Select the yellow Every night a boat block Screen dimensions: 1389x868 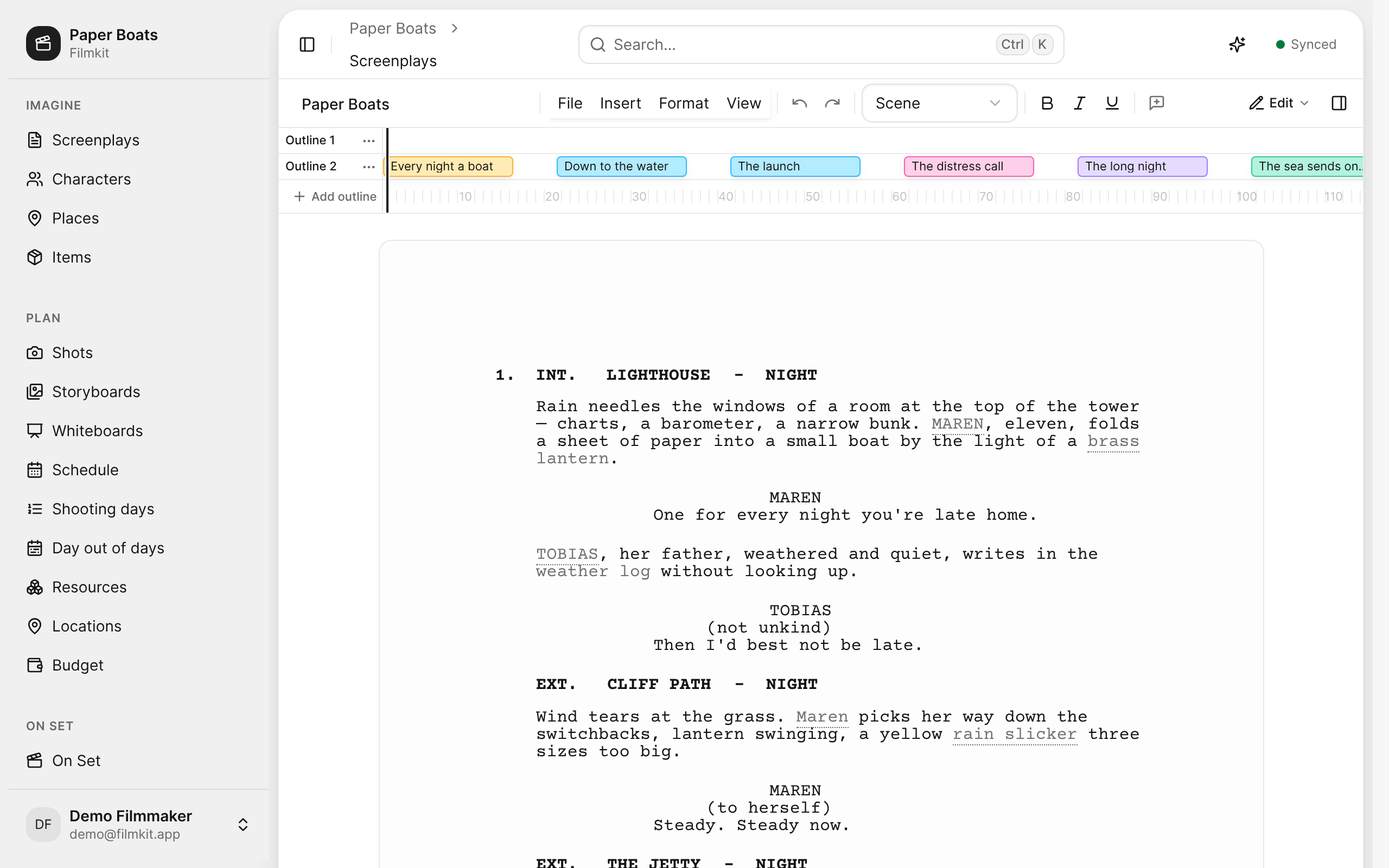pos(448,167)
